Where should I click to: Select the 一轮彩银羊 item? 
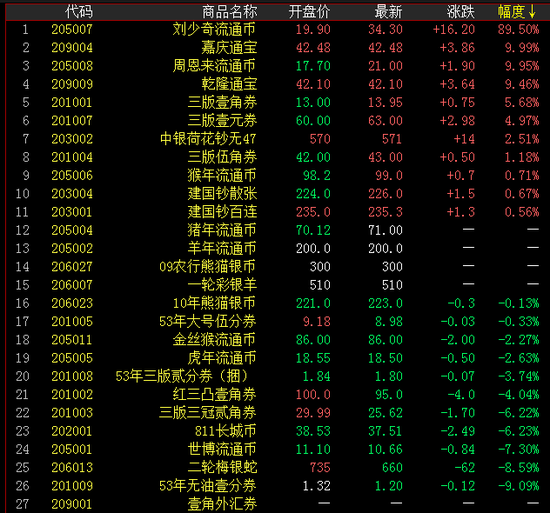(x=222, y=285)
